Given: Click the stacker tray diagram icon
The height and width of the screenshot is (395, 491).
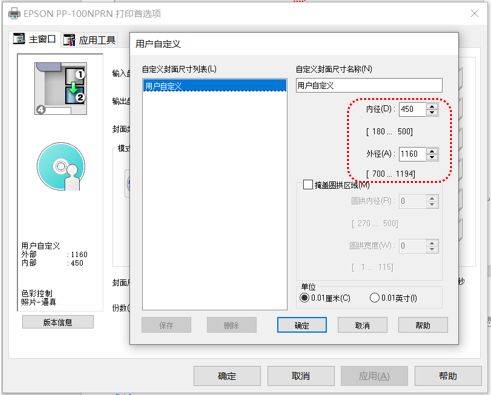Looking at the screenshot, I should 61,88.
